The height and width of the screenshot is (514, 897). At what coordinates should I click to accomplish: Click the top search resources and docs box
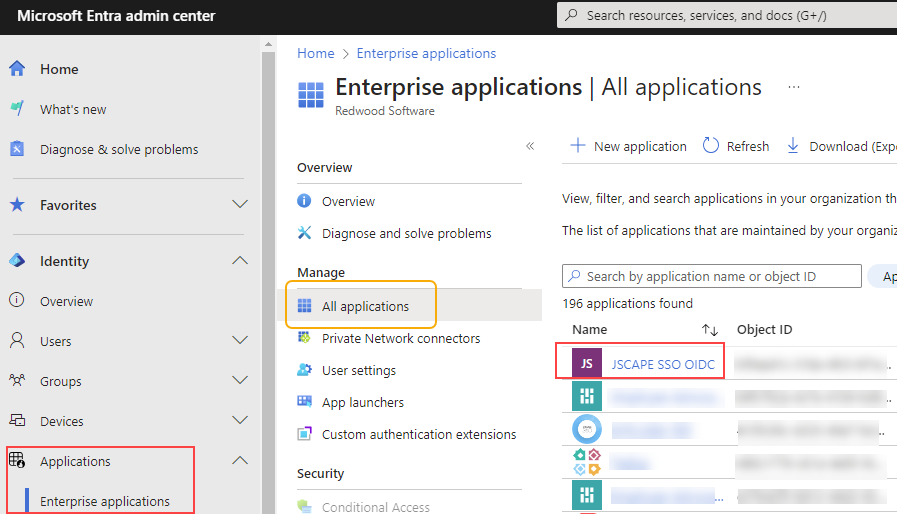pos(727,15)
